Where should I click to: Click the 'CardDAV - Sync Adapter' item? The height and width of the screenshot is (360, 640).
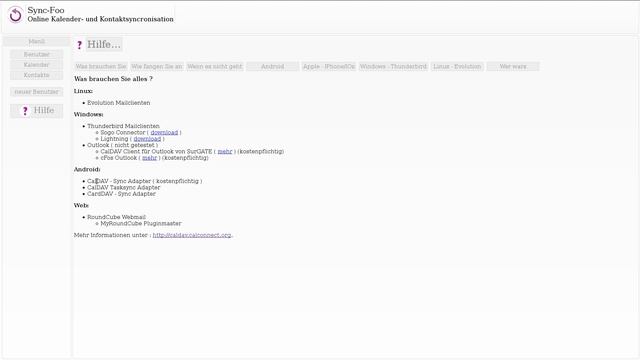point(121,193)
